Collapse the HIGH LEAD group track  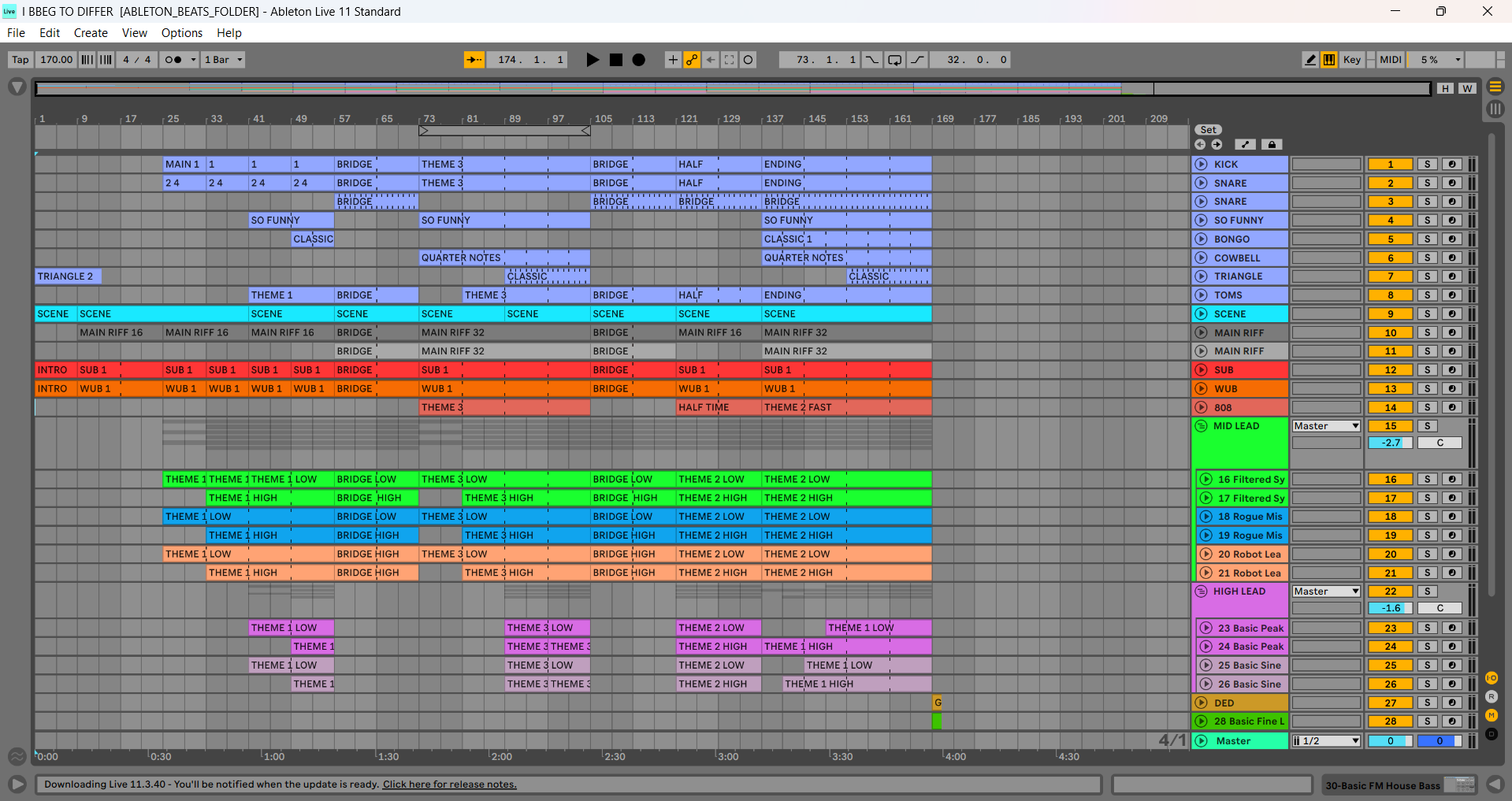point(1202,591)
